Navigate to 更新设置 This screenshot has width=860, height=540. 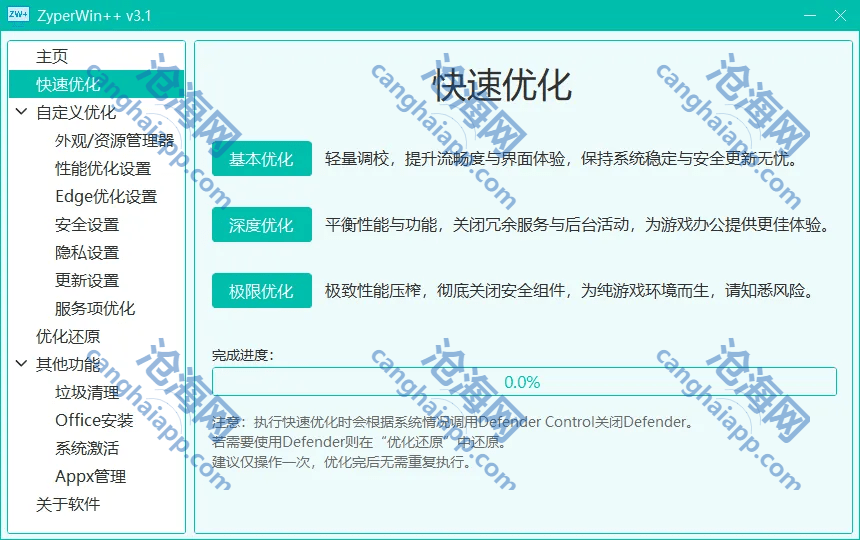[87, 281]
